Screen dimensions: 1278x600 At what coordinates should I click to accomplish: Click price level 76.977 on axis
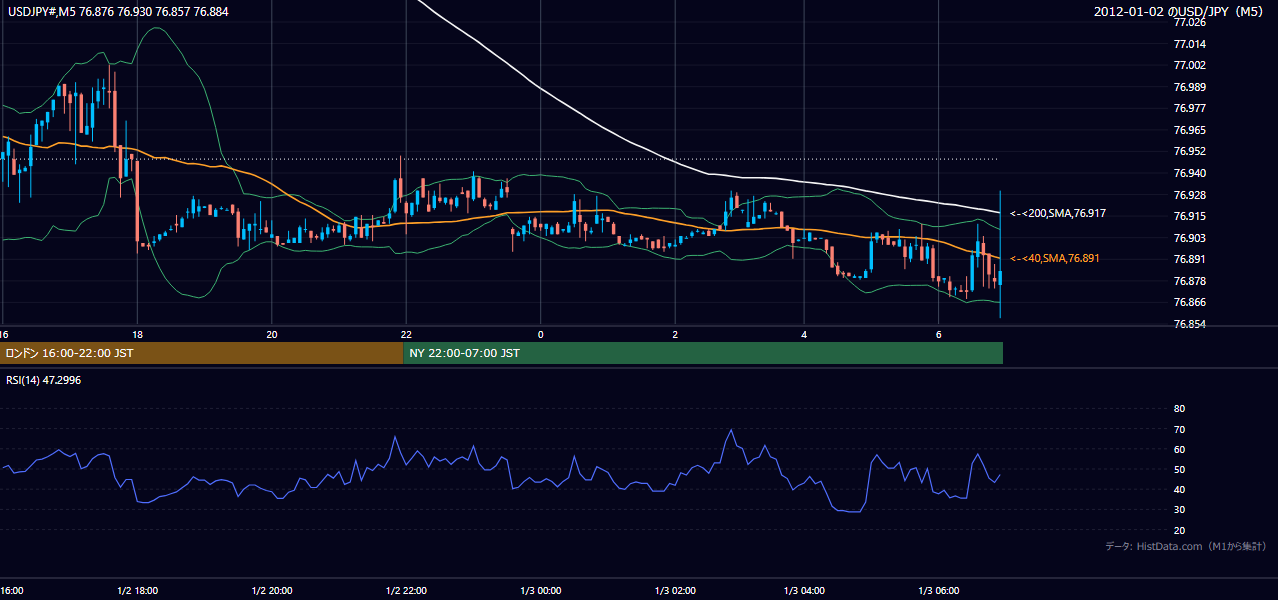pyautogui.click(x=1190, y=108)
